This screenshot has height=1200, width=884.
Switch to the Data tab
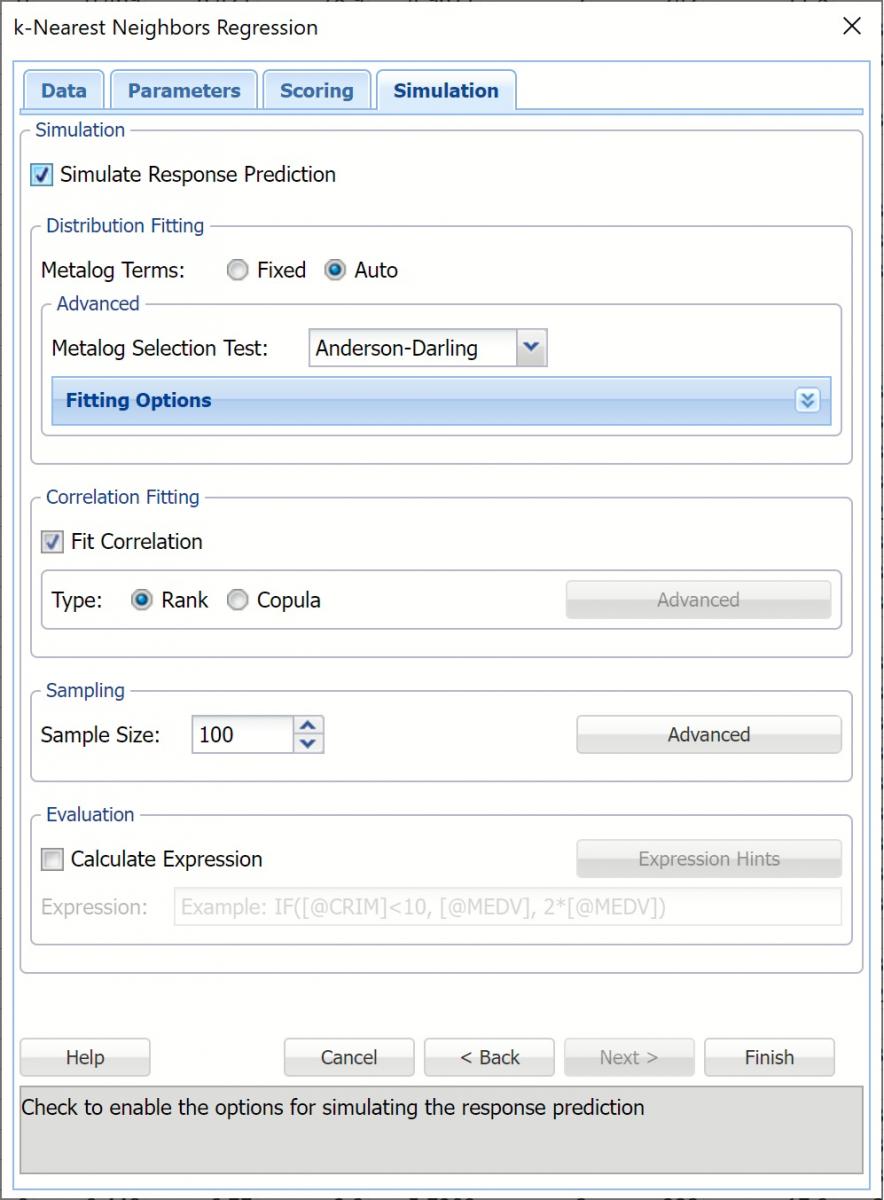64,91
